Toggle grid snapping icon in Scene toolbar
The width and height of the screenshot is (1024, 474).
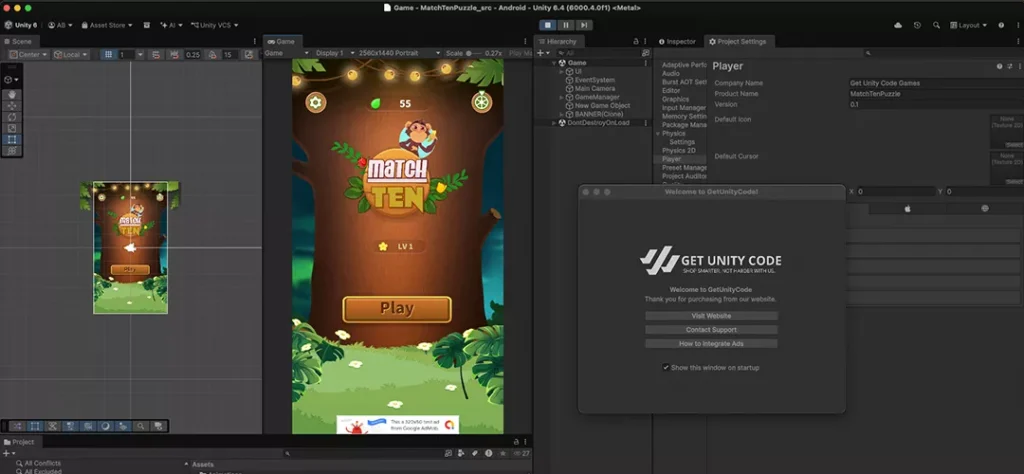pyautogui.click(x=155, y=55)
